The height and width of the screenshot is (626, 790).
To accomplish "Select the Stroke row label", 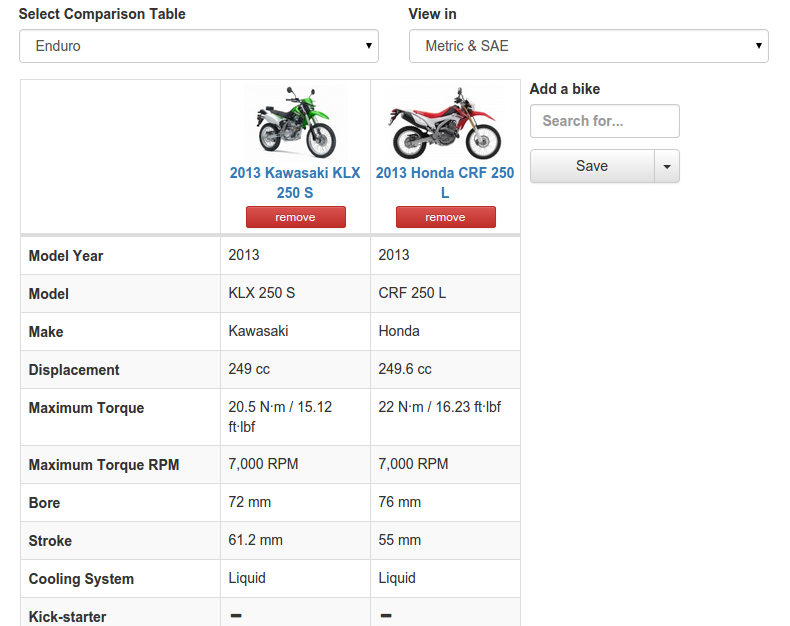I will 50,541.
